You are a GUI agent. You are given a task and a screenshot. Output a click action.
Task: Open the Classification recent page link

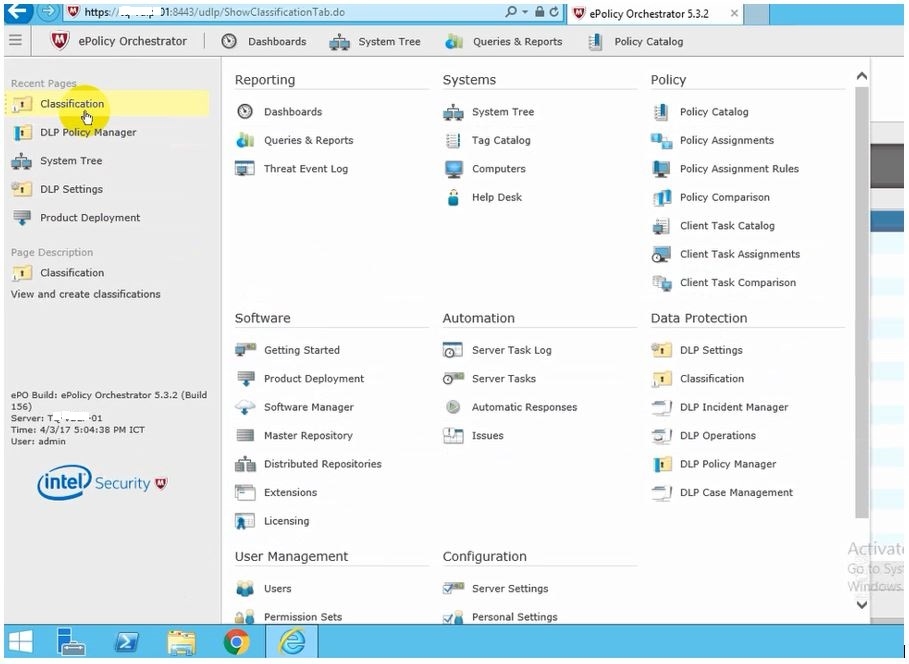tap(71, 104)
